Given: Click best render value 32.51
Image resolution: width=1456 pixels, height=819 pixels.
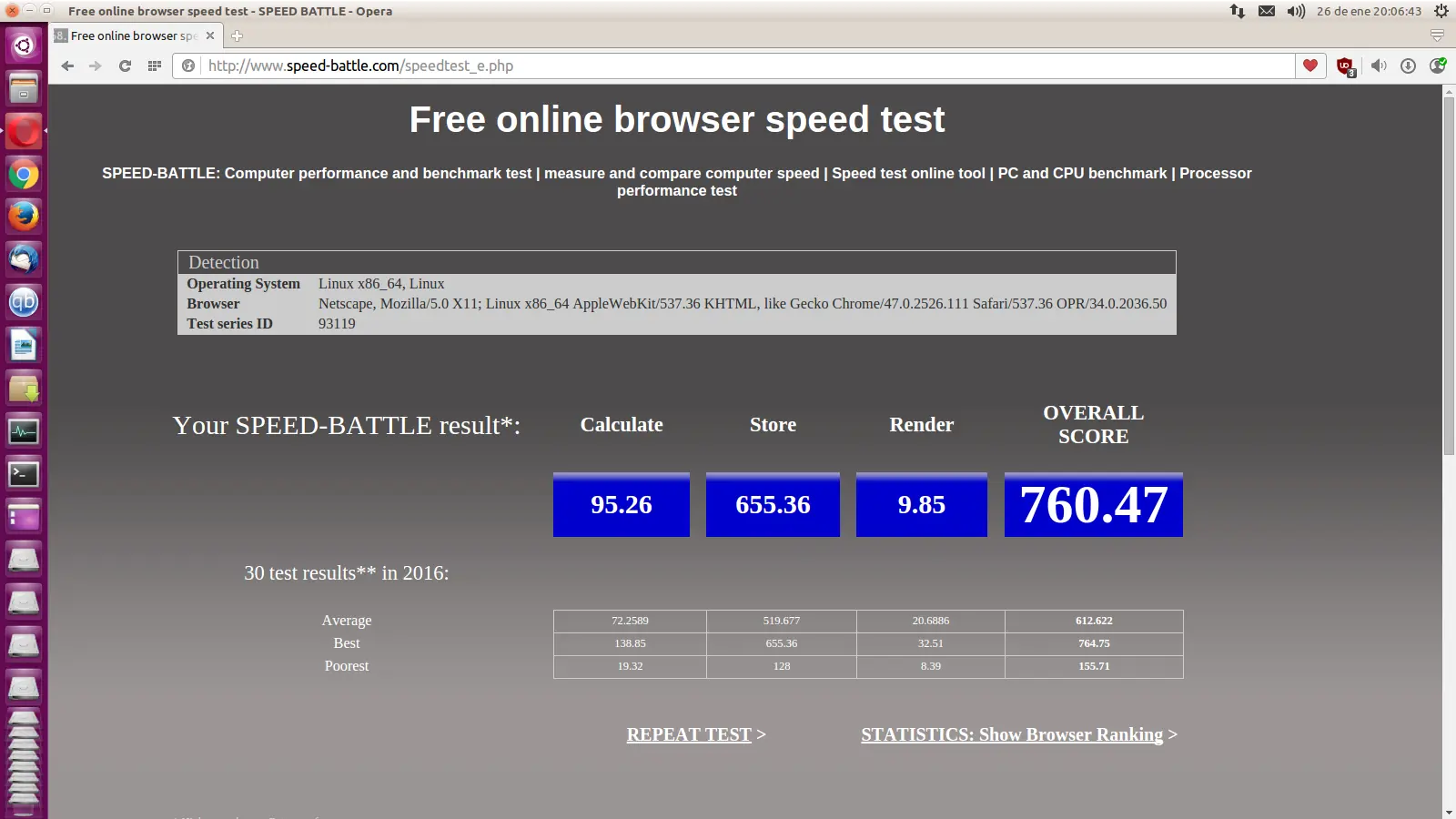Looking at the screenshot, I should click(x=931, y=643).
